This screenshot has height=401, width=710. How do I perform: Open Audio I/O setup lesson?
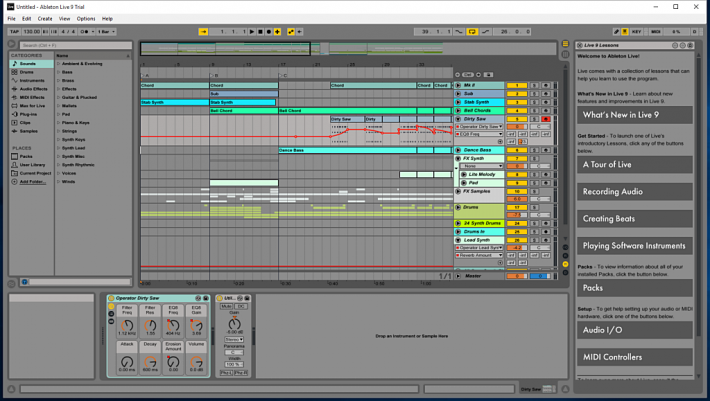point(635,330)
